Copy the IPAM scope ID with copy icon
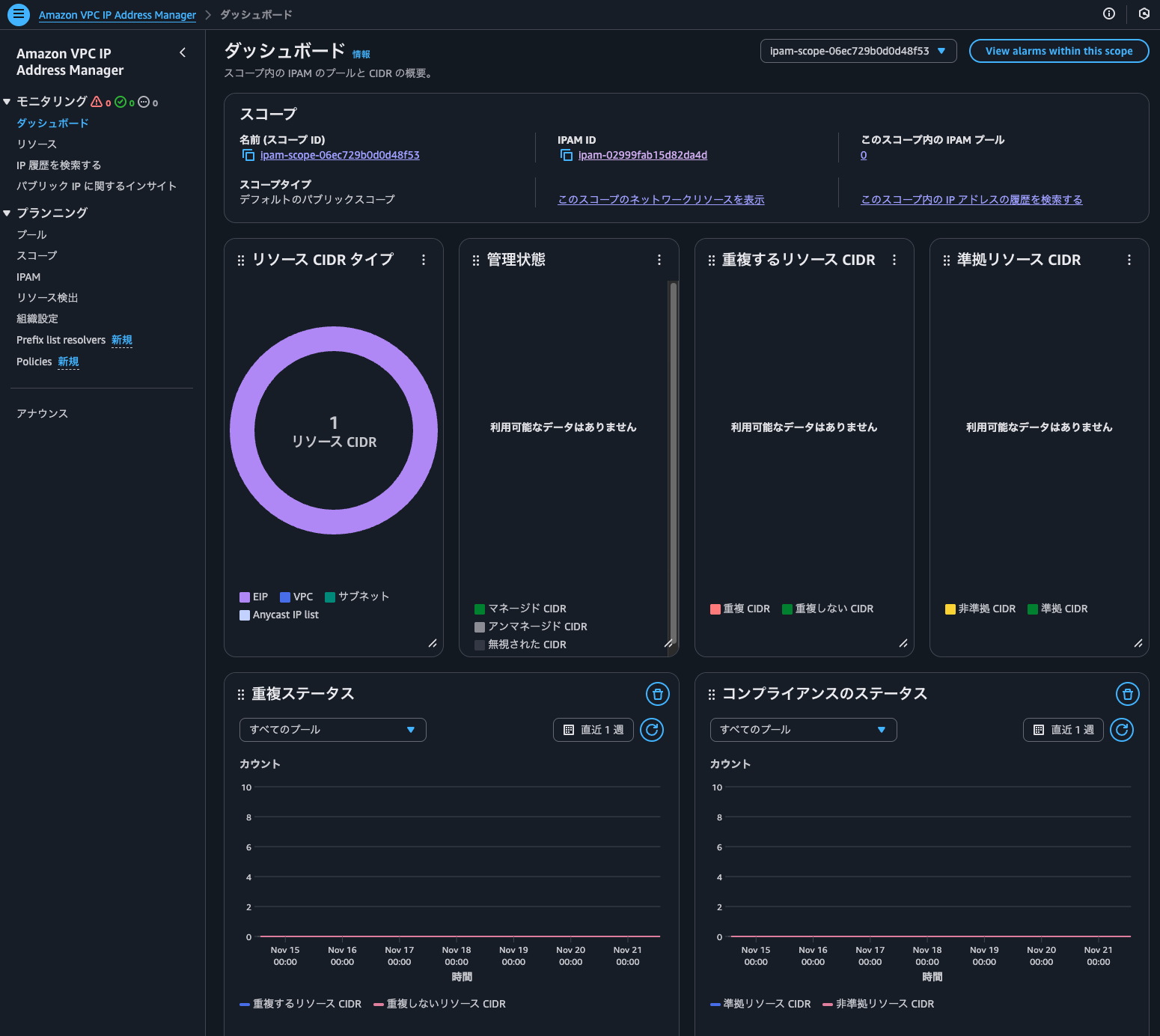Viewport: 1160px width, 1036px height. click(x=248, y=155)
